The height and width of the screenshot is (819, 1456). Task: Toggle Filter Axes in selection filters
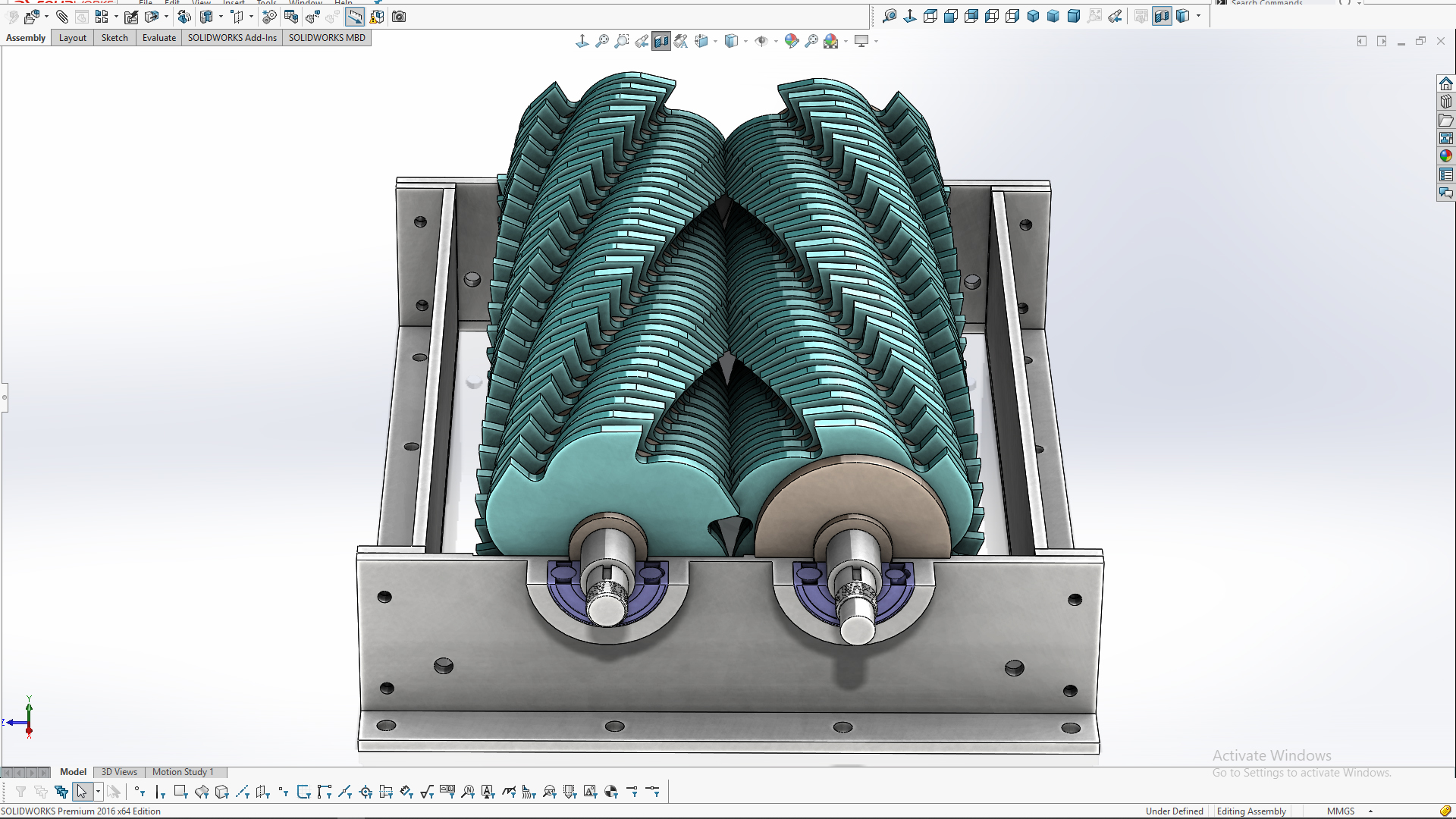243,792
